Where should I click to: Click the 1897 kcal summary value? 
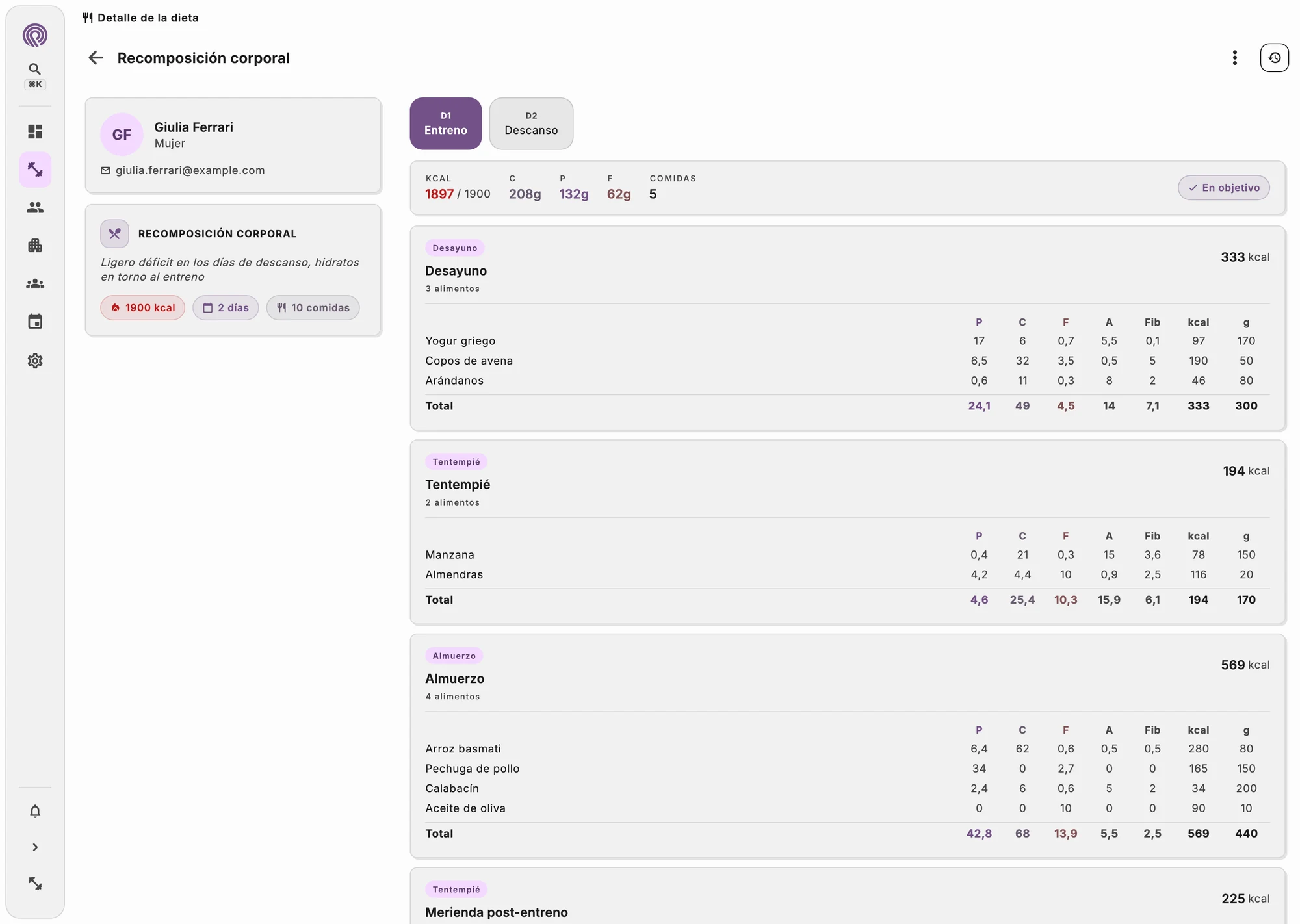point(439,194)
